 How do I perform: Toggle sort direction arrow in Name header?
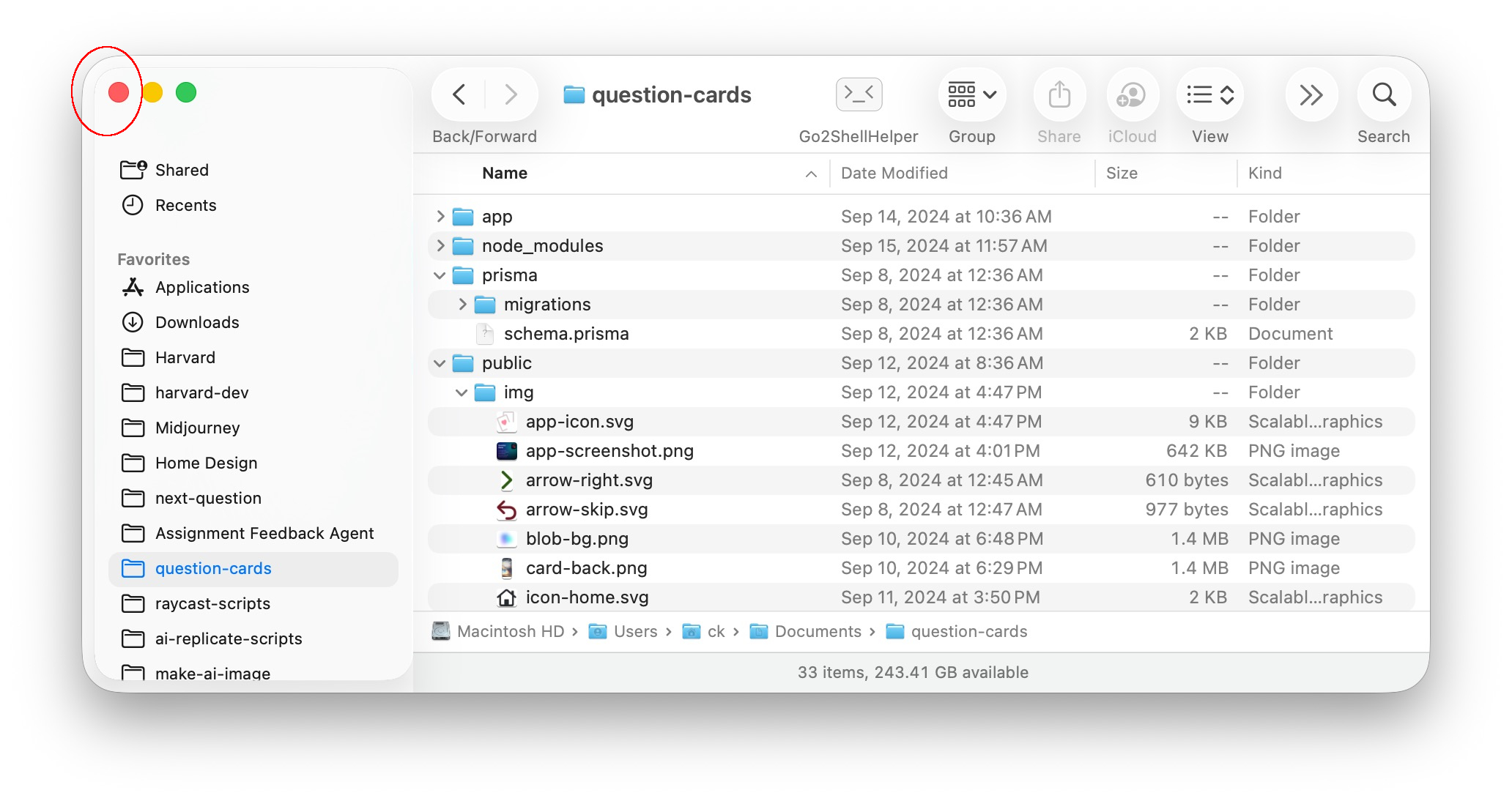(811, 174)
